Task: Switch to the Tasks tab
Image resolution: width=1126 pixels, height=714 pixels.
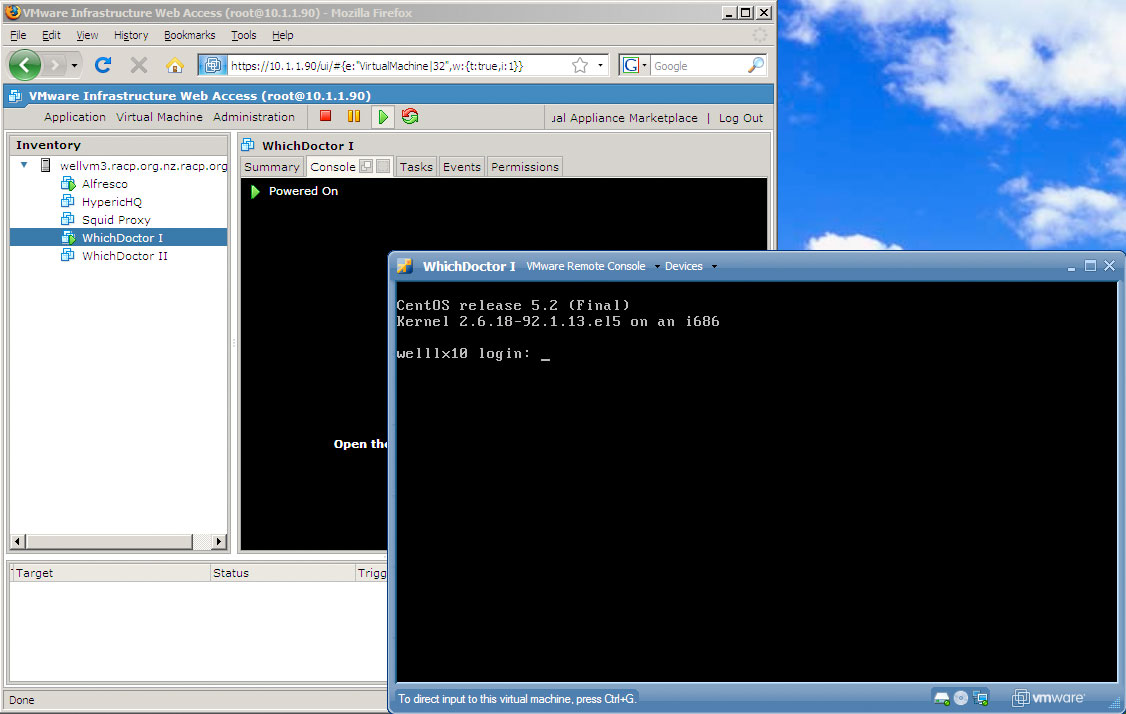Action: click(417, 167)
